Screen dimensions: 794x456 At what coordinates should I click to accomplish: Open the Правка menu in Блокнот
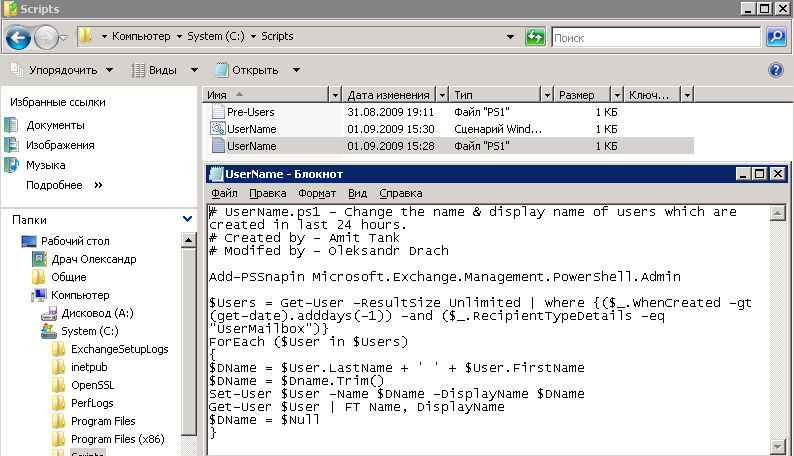pos(267,193)
